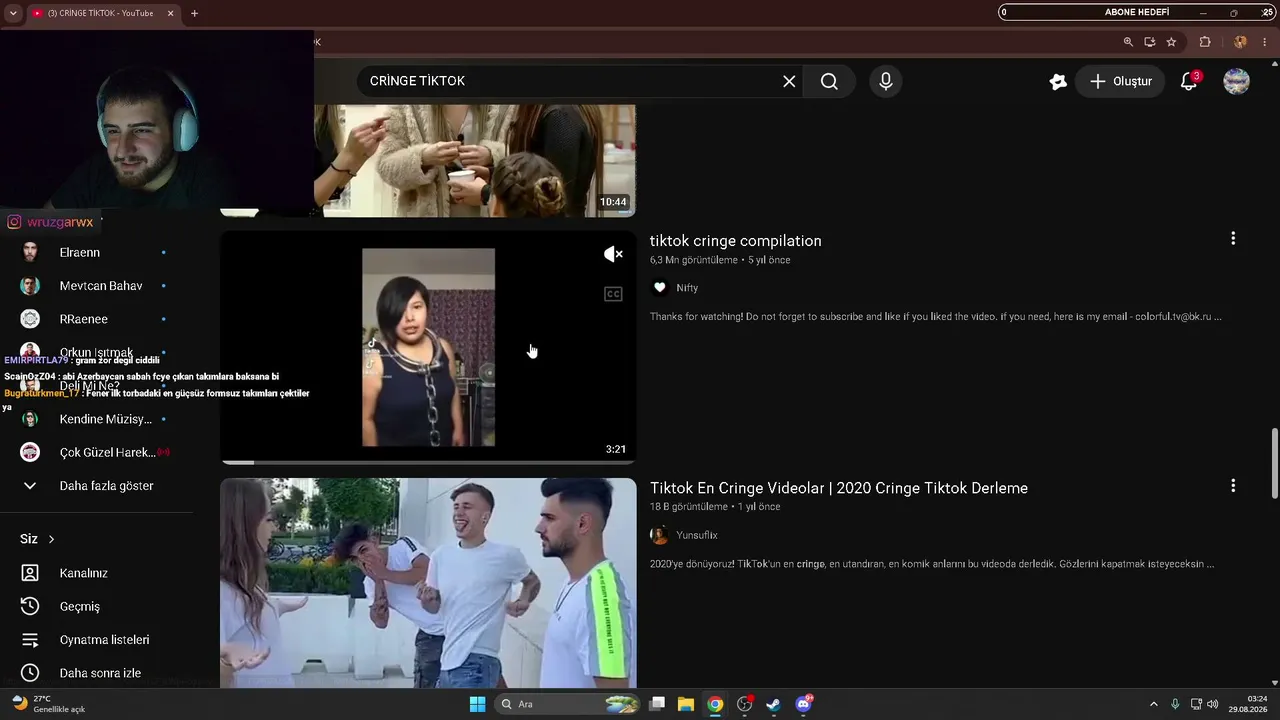Switch to Chrome in the taskbar
Image resolution: width=1280 pixels, height=720 pixels.
[x=715, y=704]
